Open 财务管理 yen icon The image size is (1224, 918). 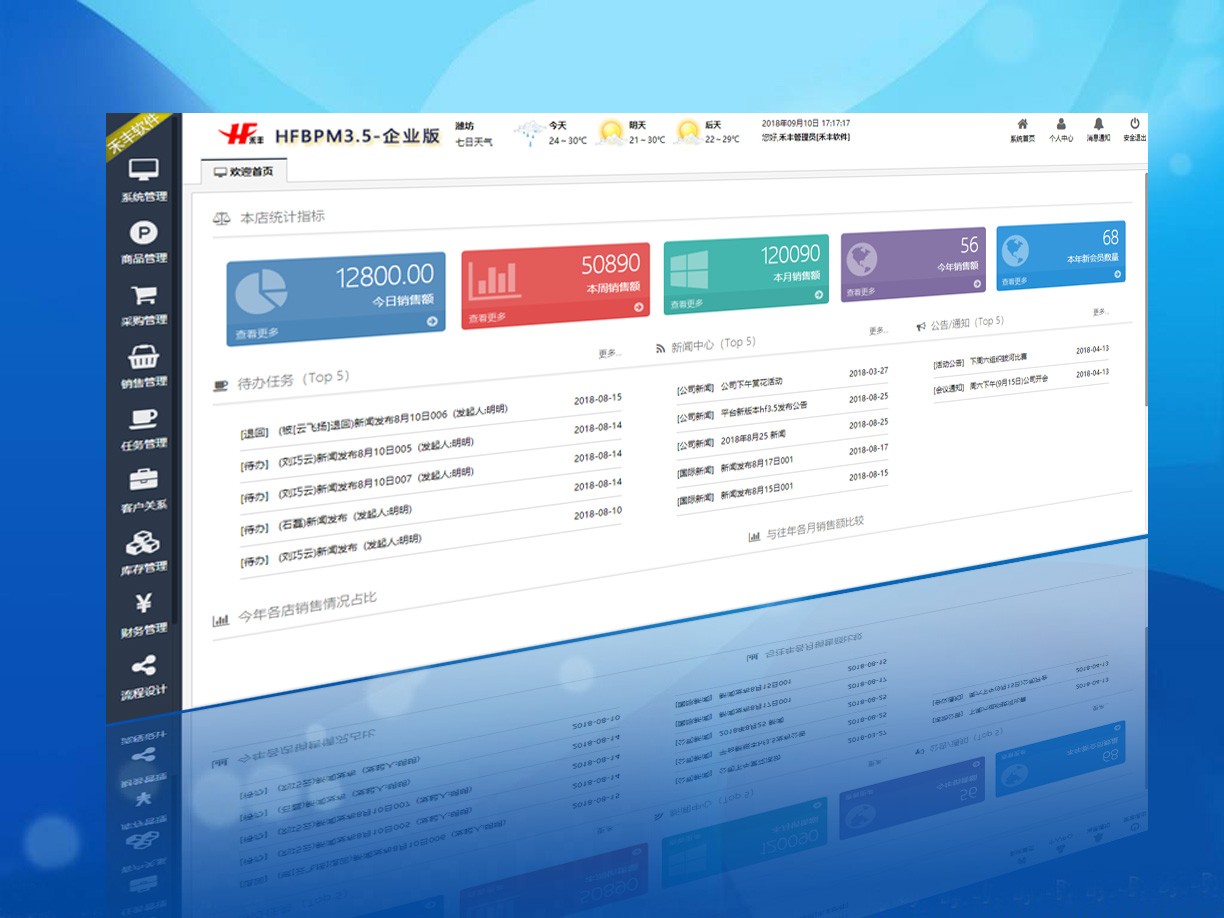tap(144, 605)
